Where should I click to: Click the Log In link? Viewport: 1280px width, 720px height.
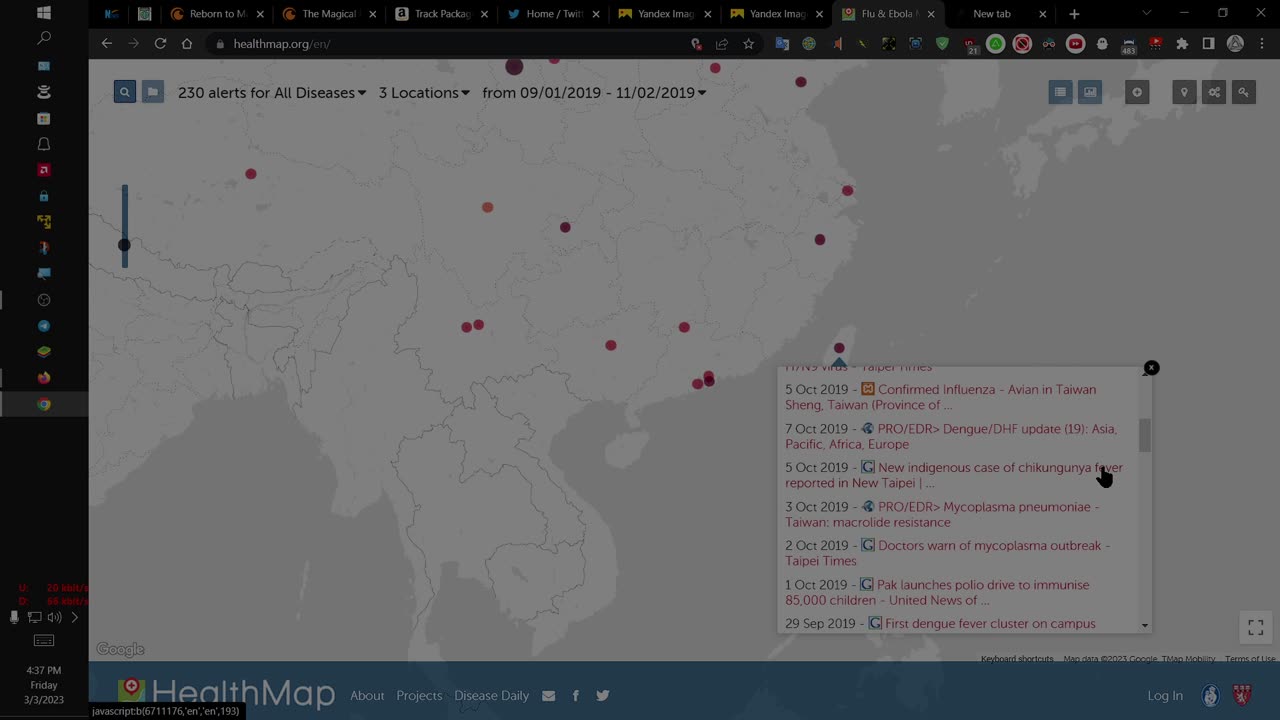[x=1165, y=696]
